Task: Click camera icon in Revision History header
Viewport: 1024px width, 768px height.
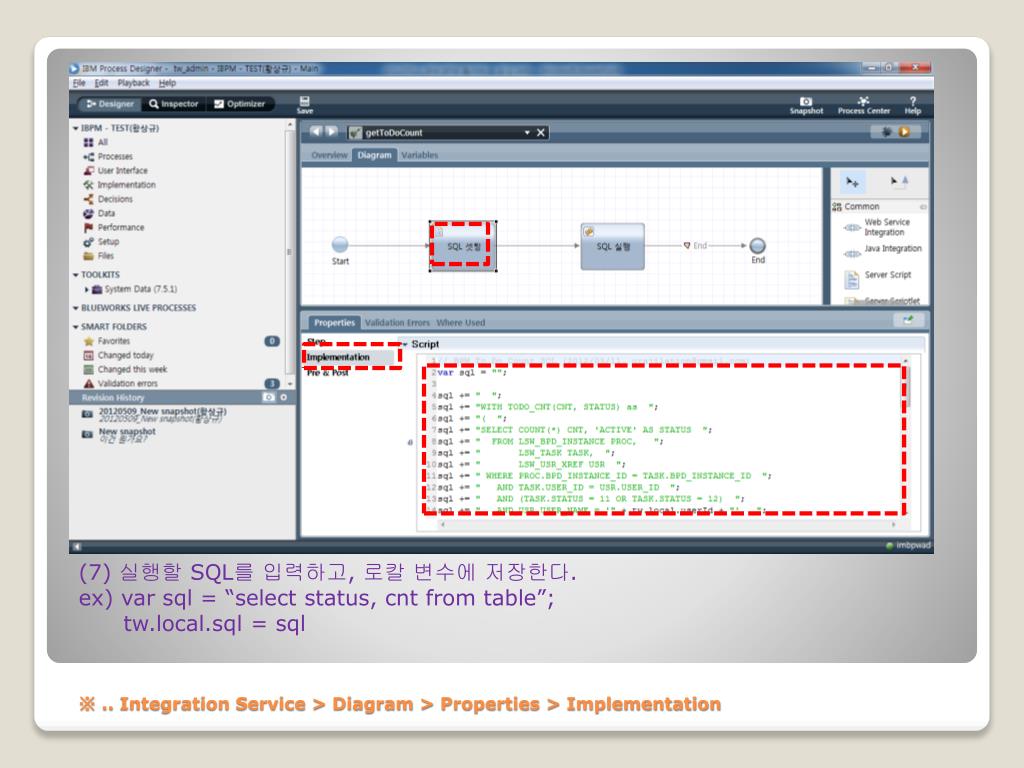Action: 268,398
